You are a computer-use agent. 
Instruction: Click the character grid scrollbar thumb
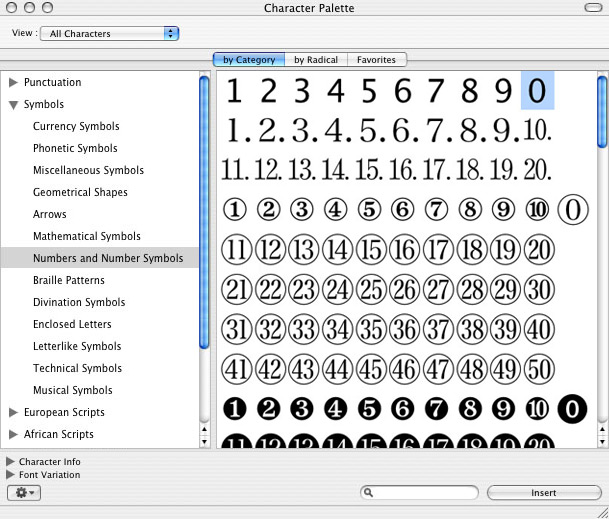602,112
